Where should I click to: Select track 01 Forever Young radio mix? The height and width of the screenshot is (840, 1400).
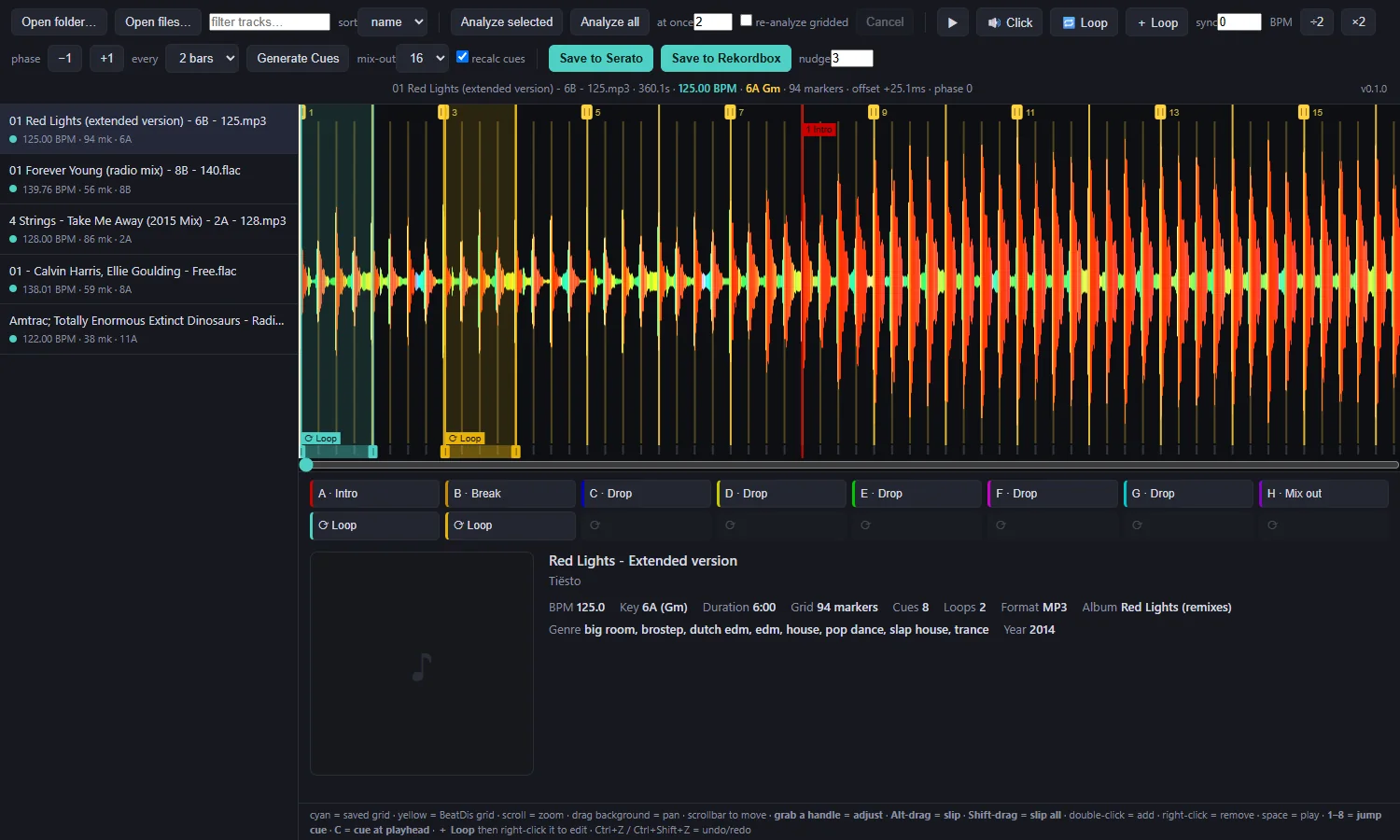(x=149, y=179)
